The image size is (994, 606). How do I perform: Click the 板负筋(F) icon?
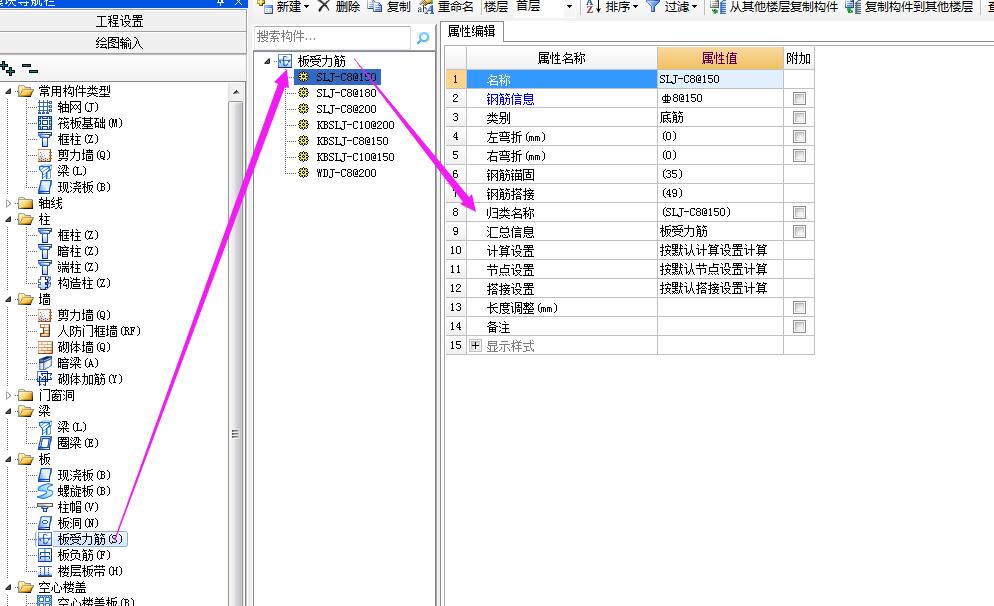click(45, 555)
